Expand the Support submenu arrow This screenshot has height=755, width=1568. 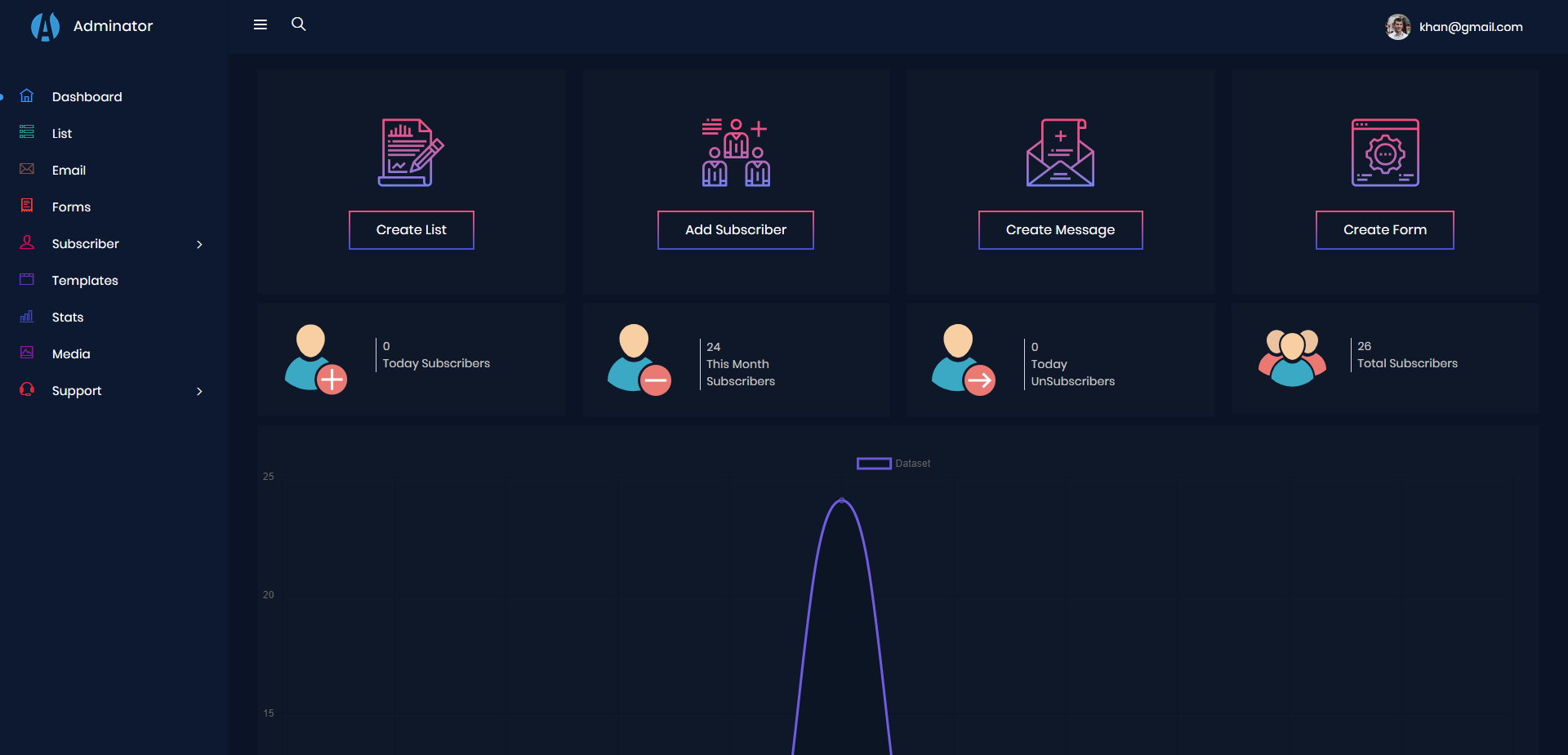click(199, 391)
